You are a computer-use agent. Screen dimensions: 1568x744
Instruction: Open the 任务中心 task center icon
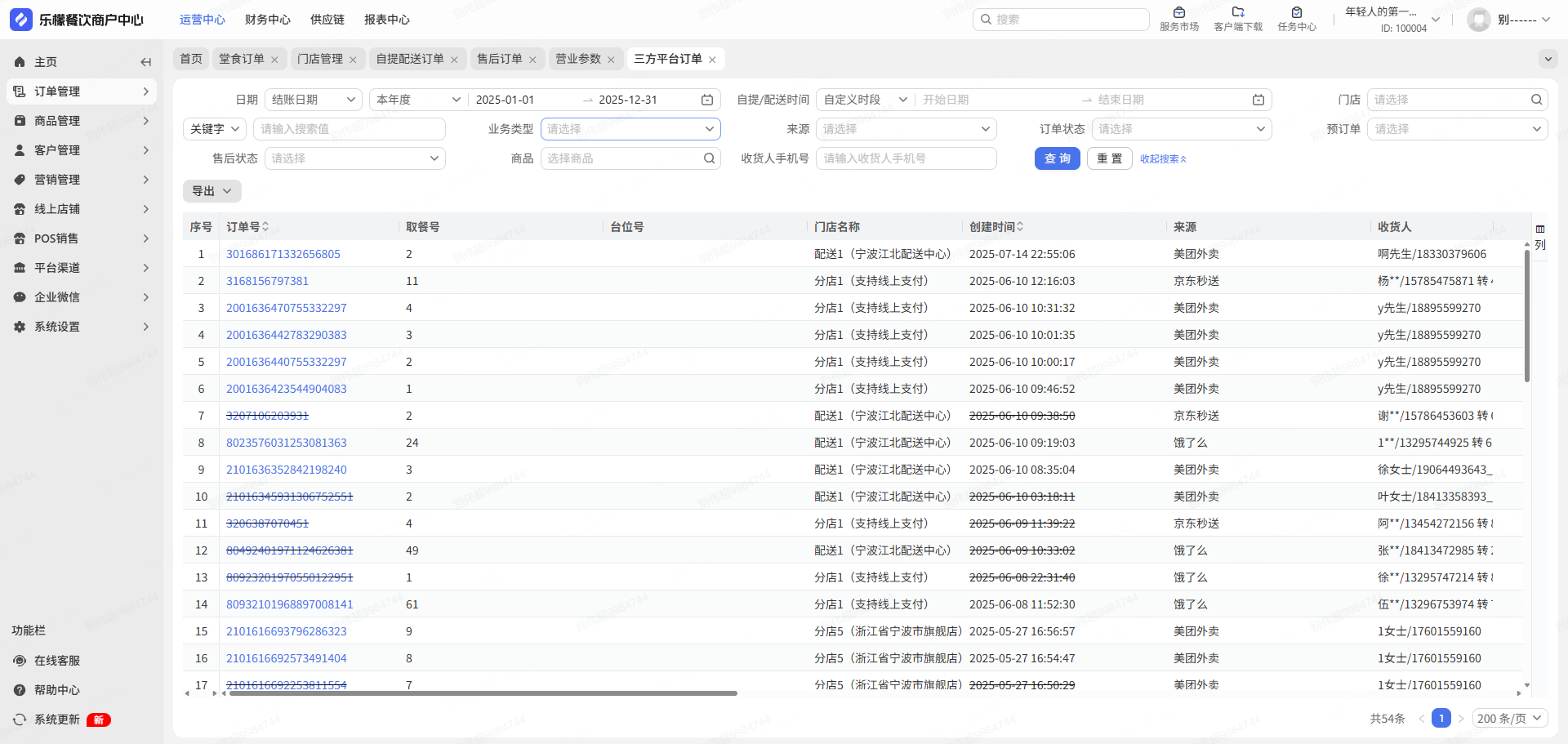[x=1296, y=13]
